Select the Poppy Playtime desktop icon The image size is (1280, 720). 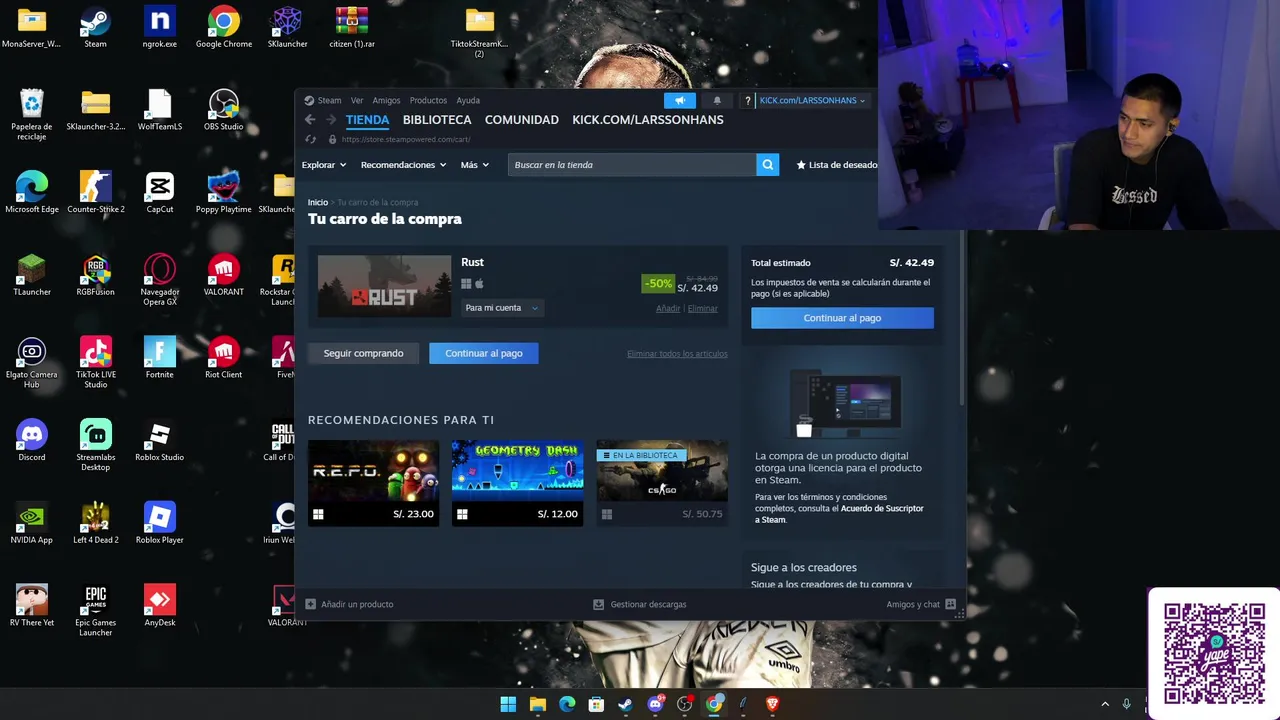point(224,192)
